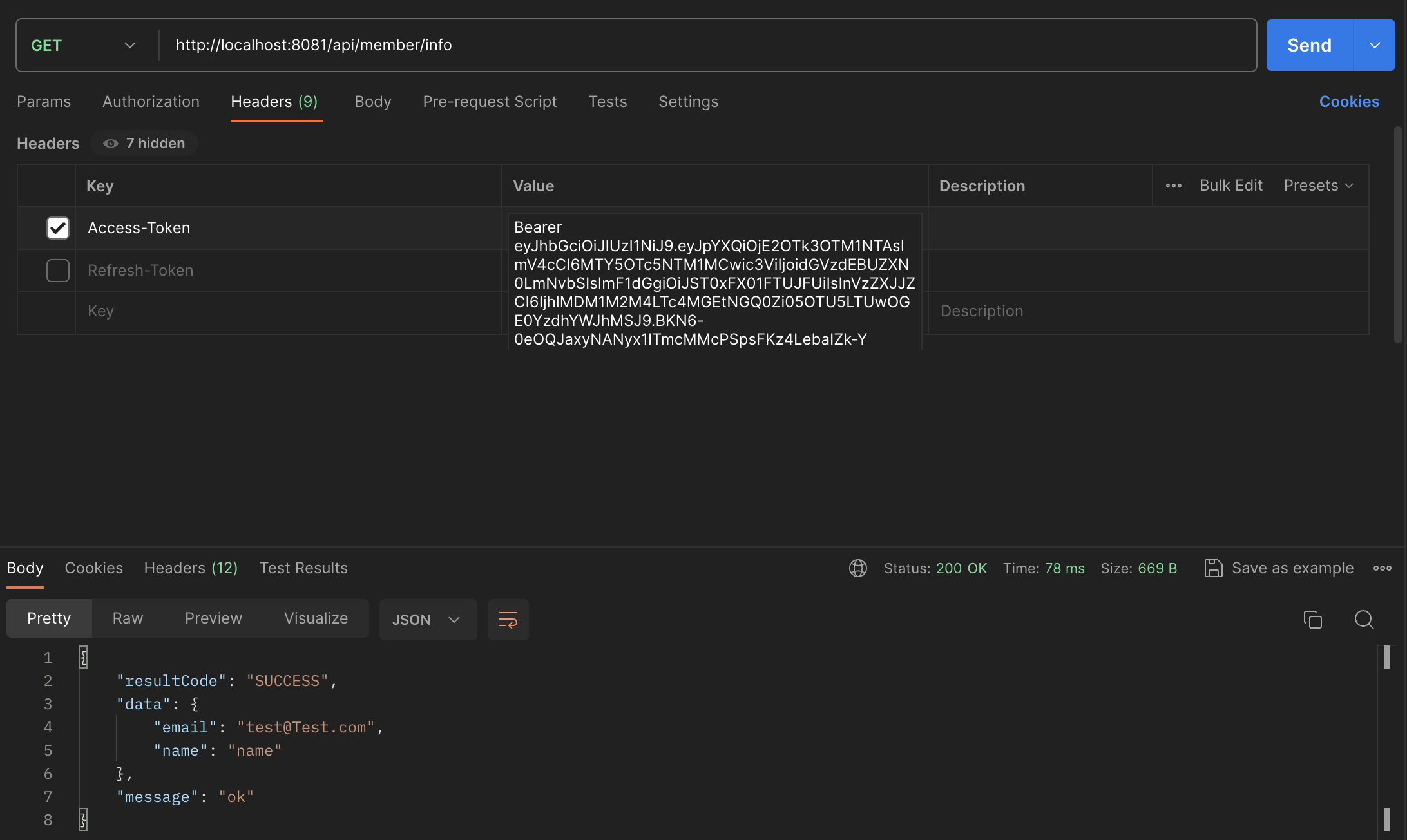
Task: Open the response options three-dots menu
Action: pyautogui.click(x=1383, y=568)
